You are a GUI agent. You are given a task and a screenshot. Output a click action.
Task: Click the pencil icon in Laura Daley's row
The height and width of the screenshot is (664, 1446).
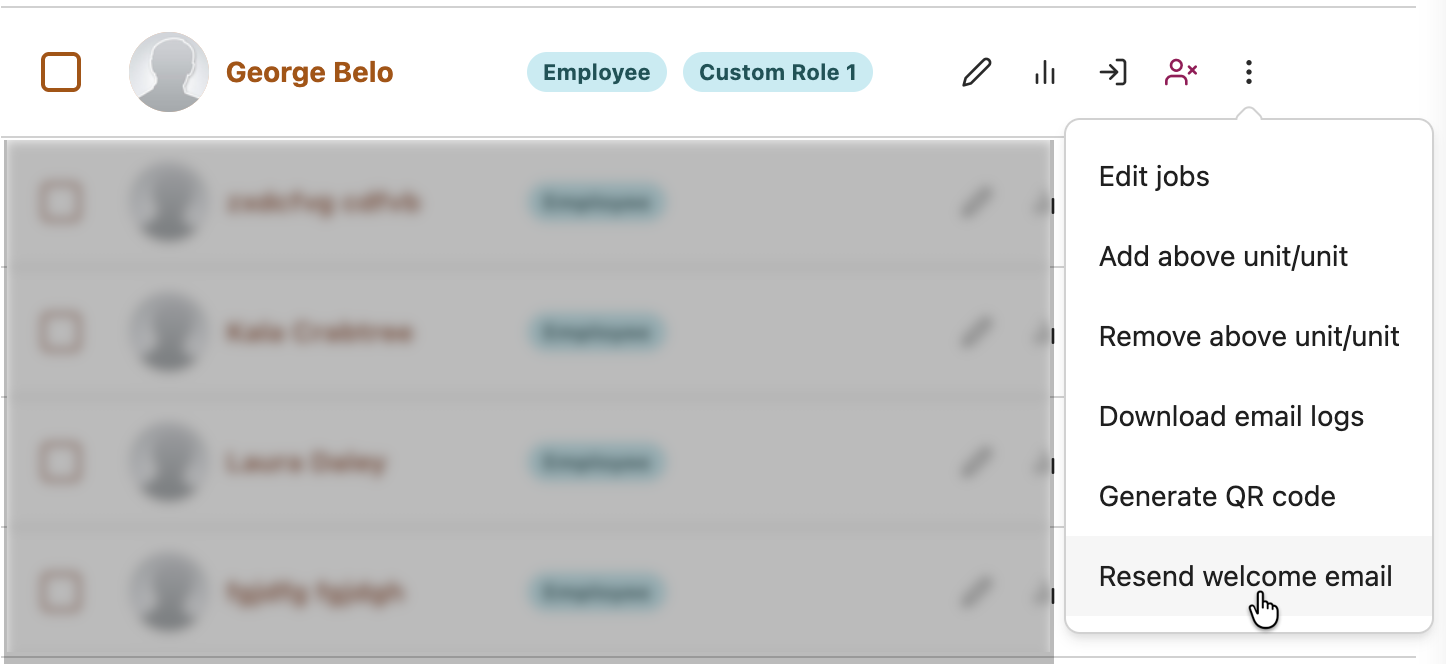[x=976, y=462]
